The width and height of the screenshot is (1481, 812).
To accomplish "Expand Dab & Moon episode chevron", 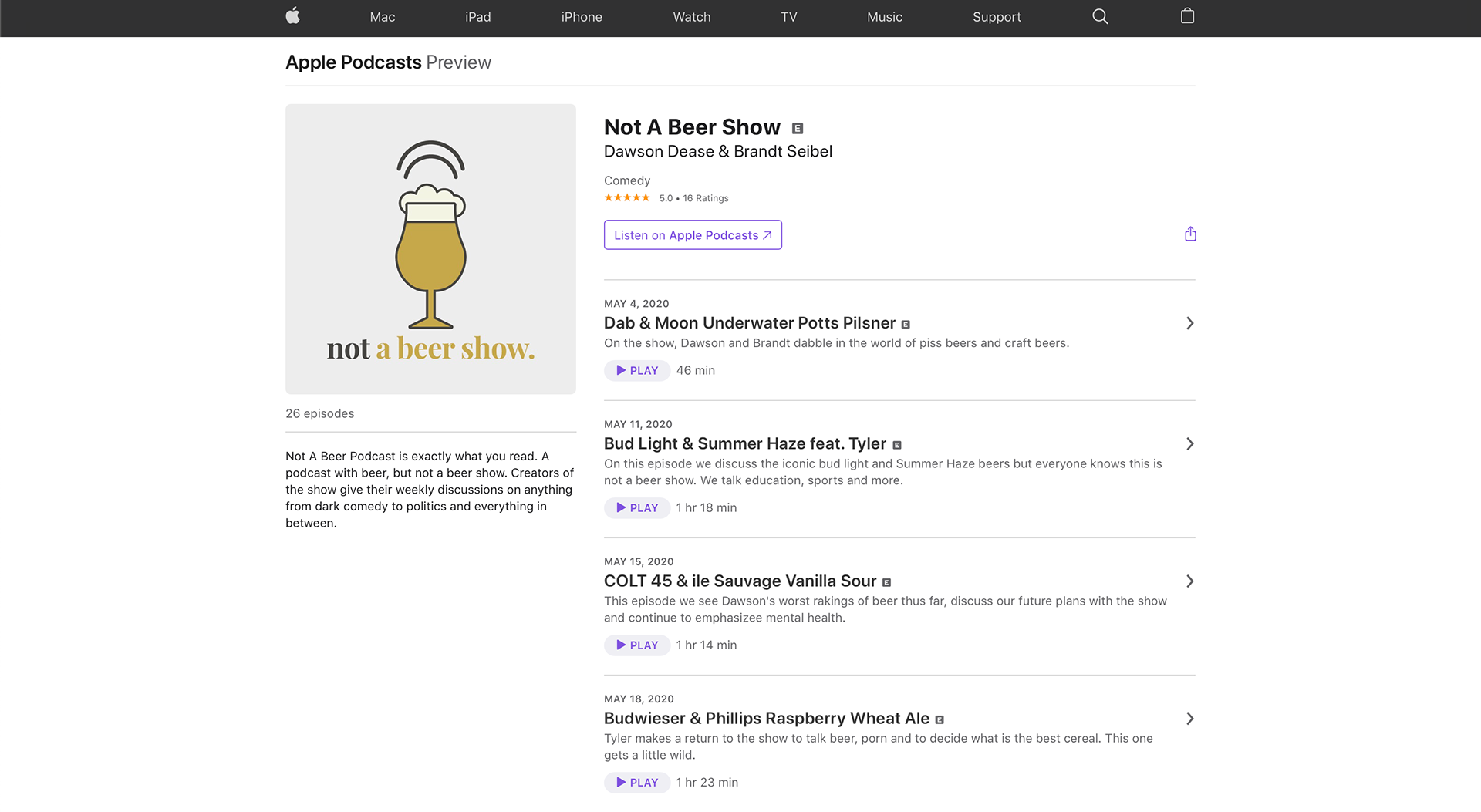I will click(1189, 323).
